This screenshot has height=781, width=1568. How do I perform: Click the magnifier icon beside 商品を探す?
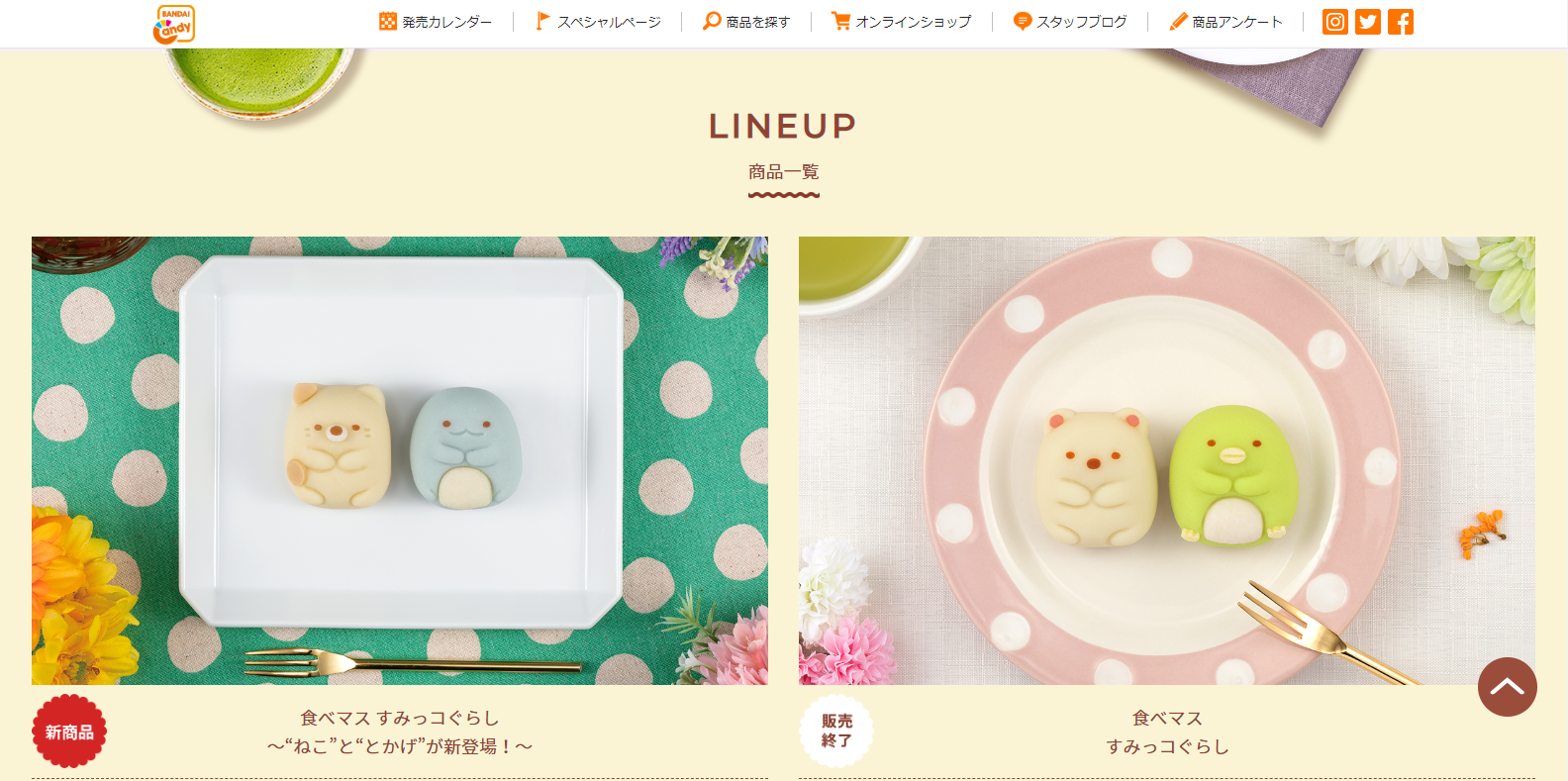(712, 21)
